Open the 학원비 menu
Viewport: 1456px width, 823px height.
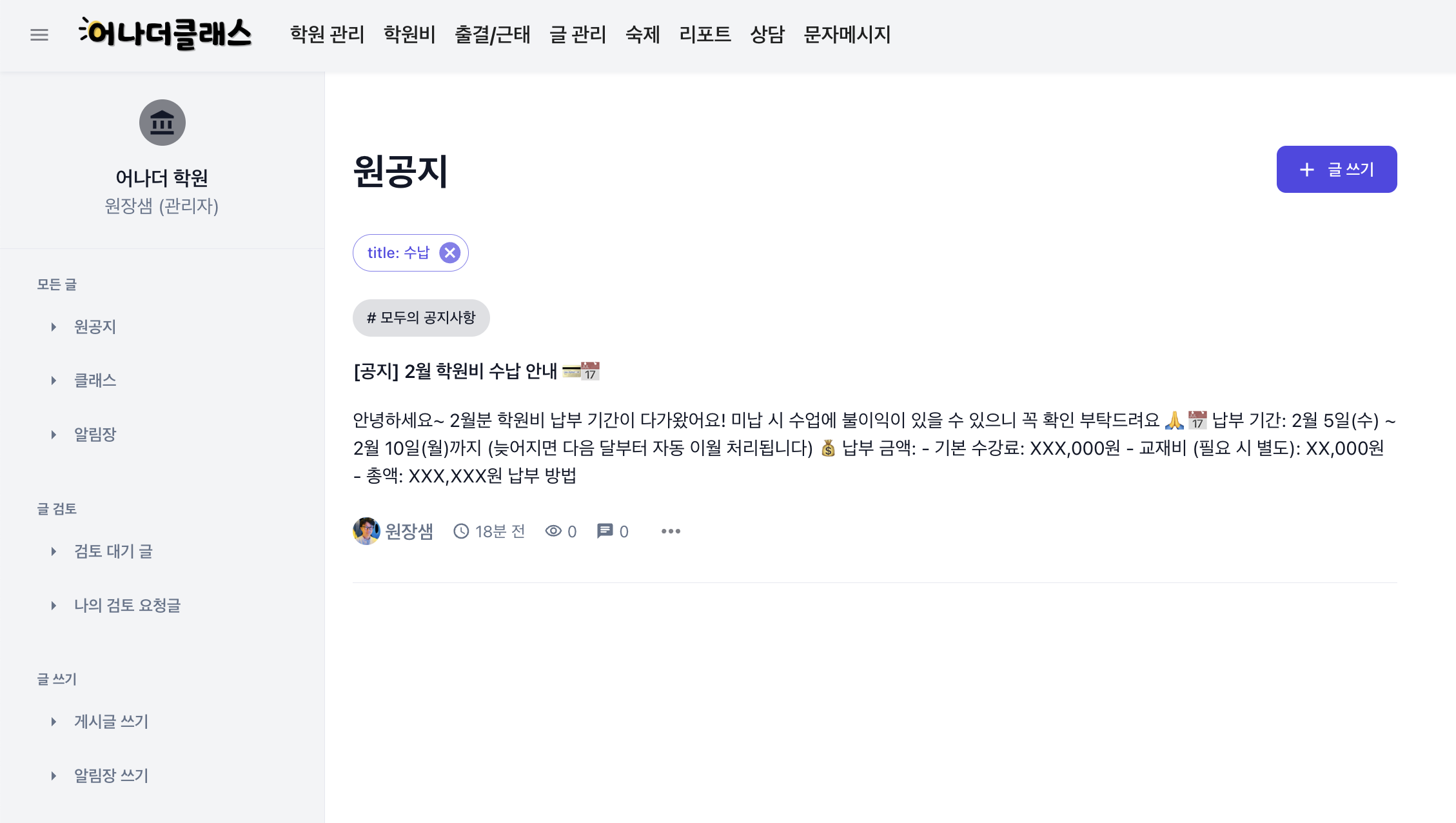[x=409, y=35]
